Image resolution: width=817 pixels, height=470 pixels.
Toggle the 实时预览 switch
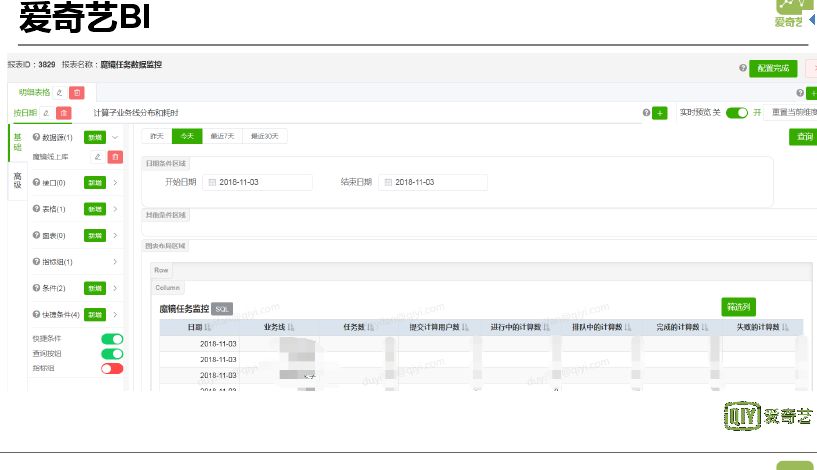(737, 113)
